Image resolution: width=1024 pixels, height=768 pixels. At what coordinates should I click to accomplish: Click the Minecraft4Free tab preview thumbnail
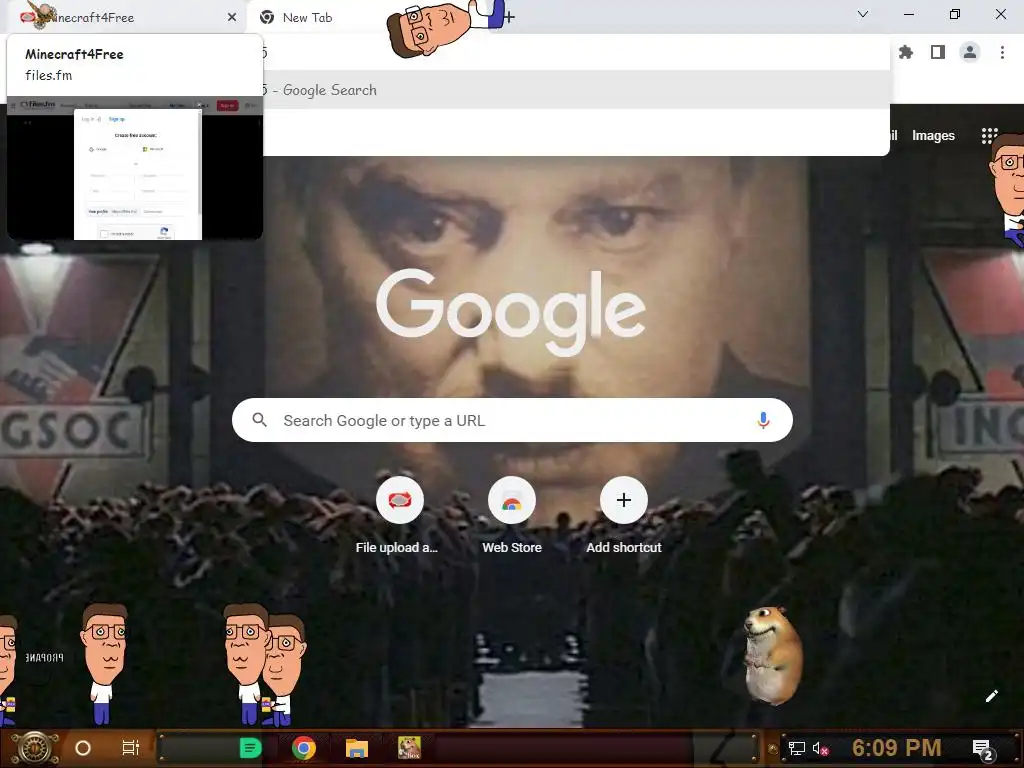click(x=135, y=168)
